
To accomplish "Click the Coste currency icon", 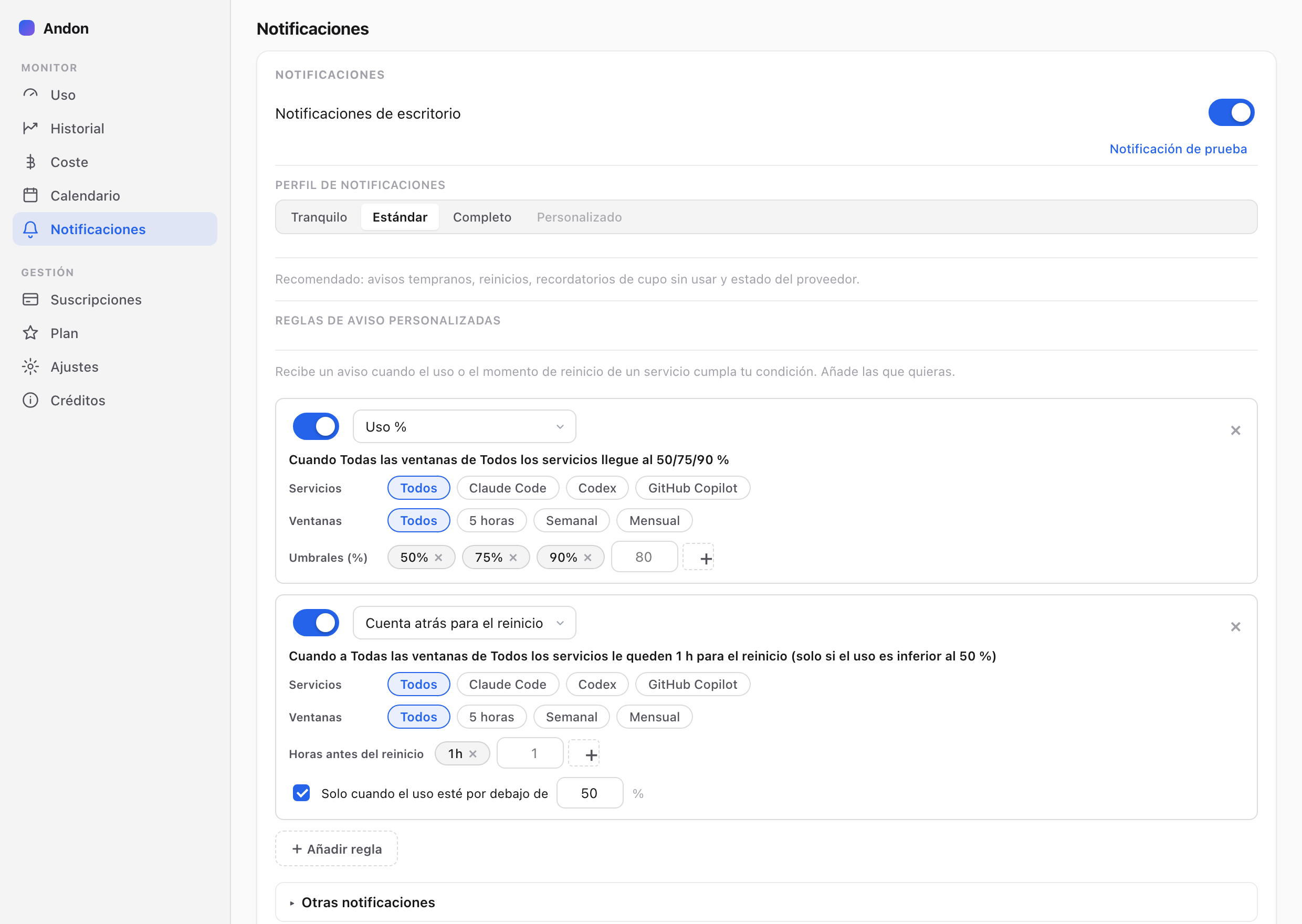I will [30, 162].
